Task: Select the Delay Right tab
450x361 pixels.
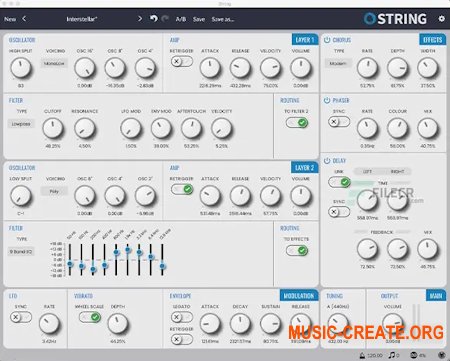Action: coord(397,171)
